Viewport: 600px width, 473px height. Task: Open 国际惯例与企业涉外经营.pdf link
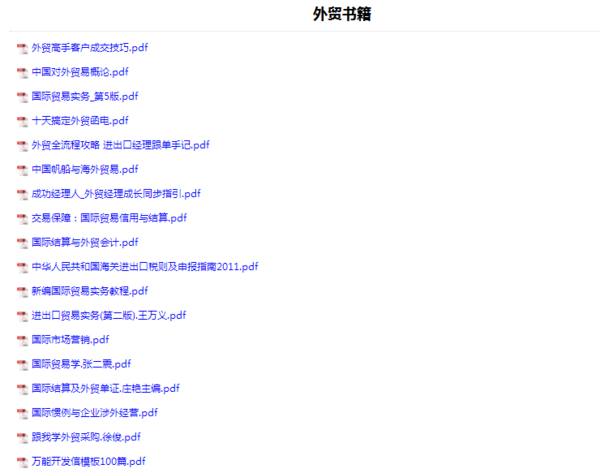pyautogui.click(x=95, y=413)
